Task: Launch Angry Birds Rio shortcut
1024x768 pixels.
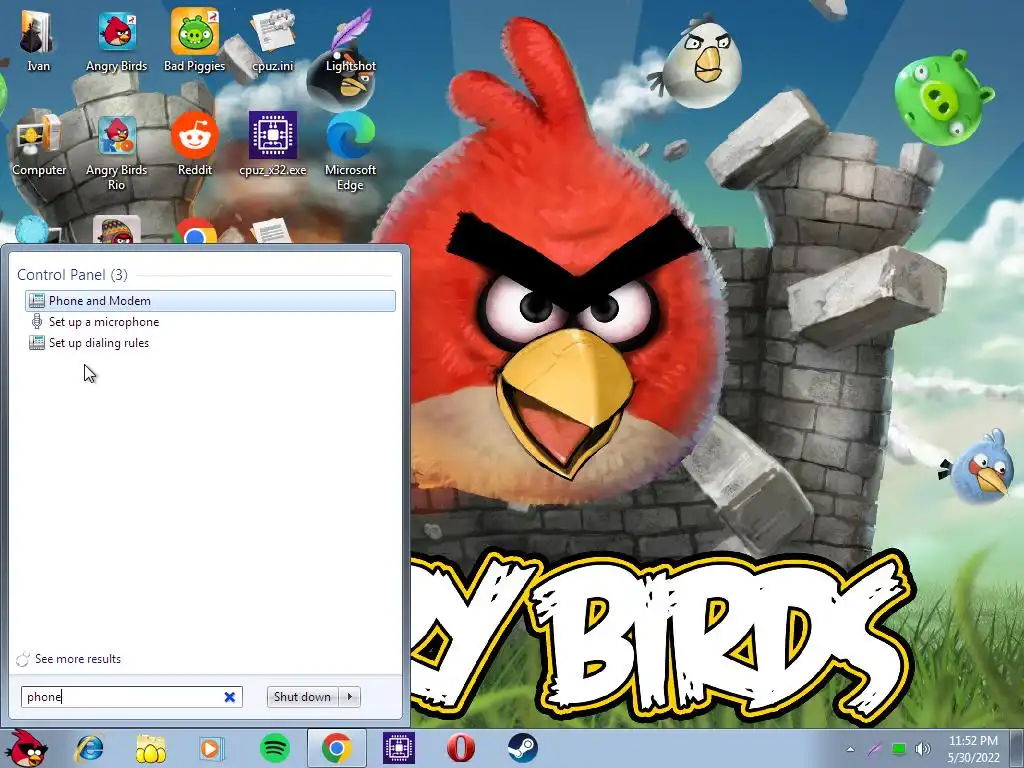Action: click(x=117, y=152)
